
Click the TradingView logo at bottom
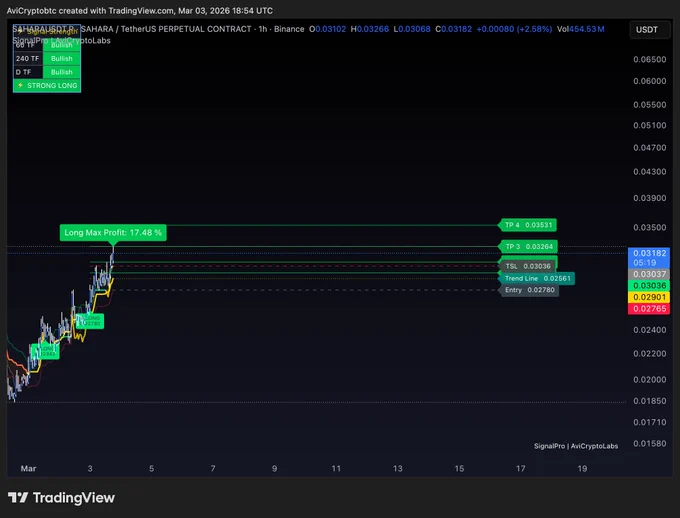(61, 498)
